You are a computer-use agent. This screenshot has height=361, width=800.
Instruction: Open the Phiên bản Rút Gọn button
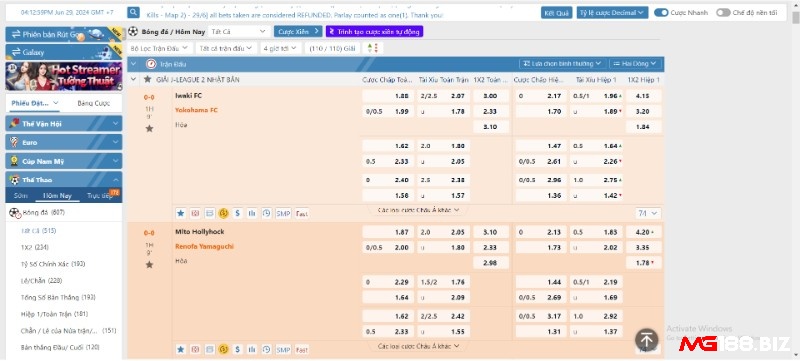(x=64, y=34)
